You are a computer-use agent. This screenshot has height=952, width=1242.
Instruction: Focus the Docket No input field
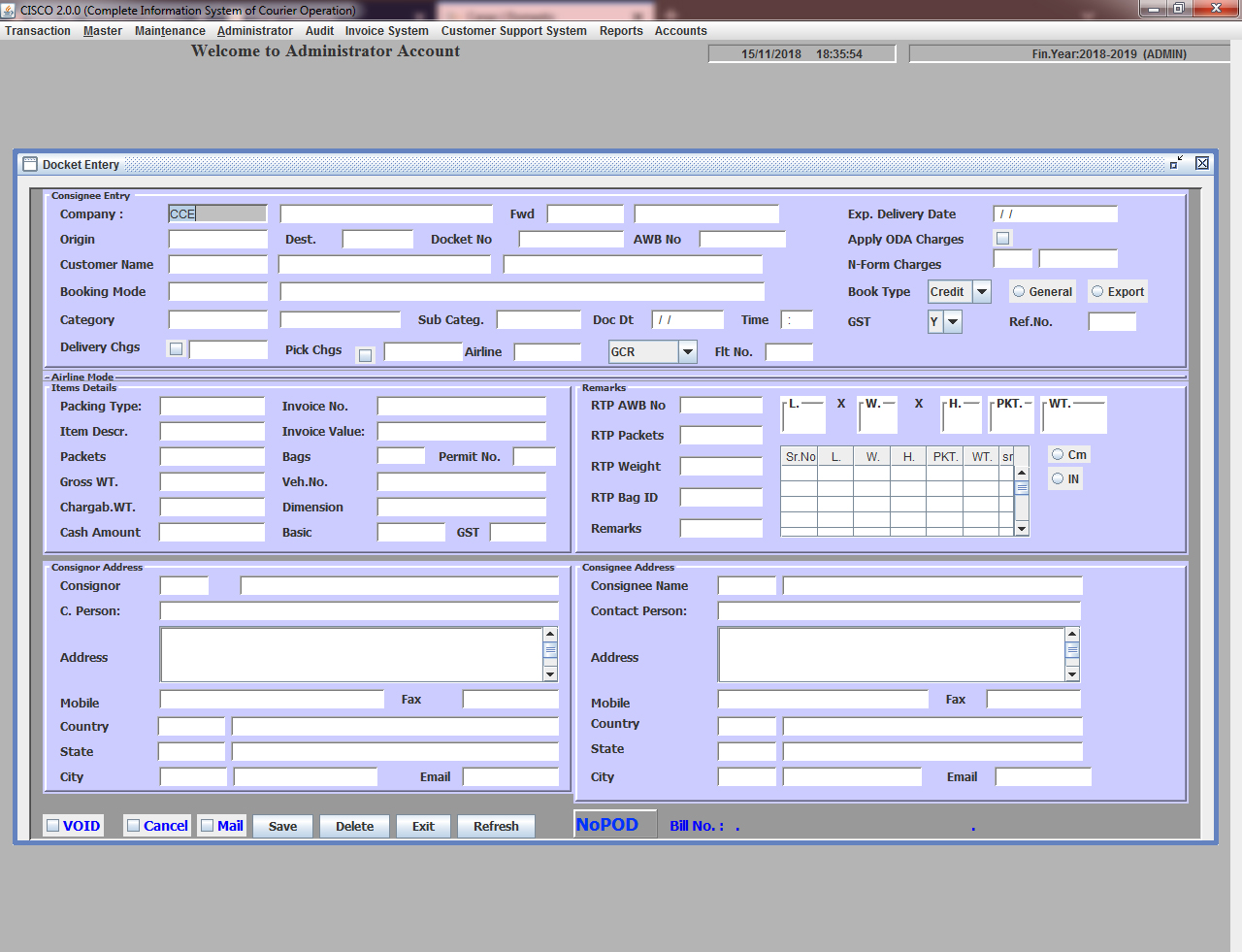tap(572, 239)
